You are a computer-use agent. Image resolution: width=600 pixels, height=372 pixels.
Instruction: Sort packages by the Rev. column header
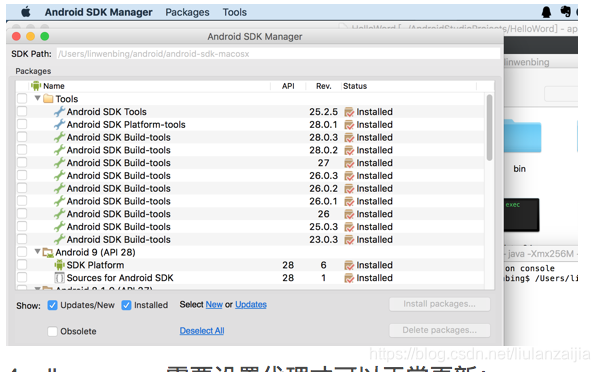[323, 86]
